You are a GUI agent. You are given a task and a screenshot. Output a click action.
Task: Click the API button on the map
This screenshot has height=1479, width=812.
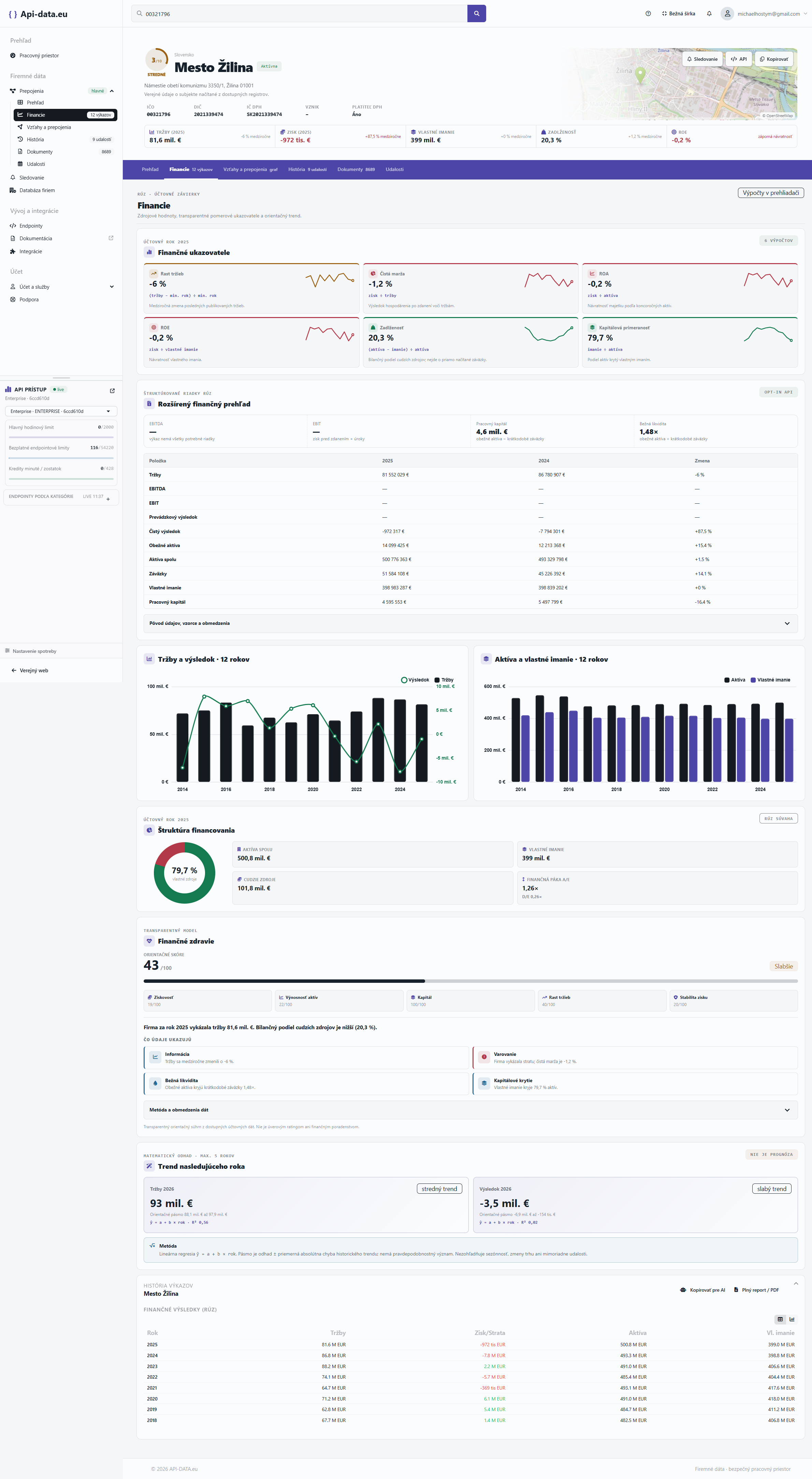click(739, 59)
